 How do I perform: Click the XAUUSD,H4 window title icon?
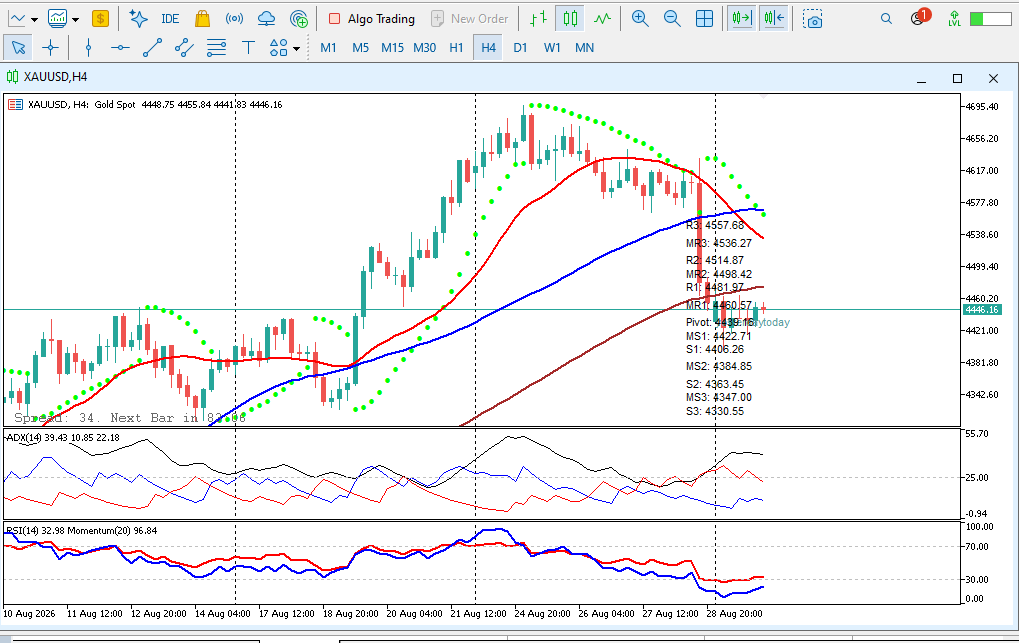[12, 77]
